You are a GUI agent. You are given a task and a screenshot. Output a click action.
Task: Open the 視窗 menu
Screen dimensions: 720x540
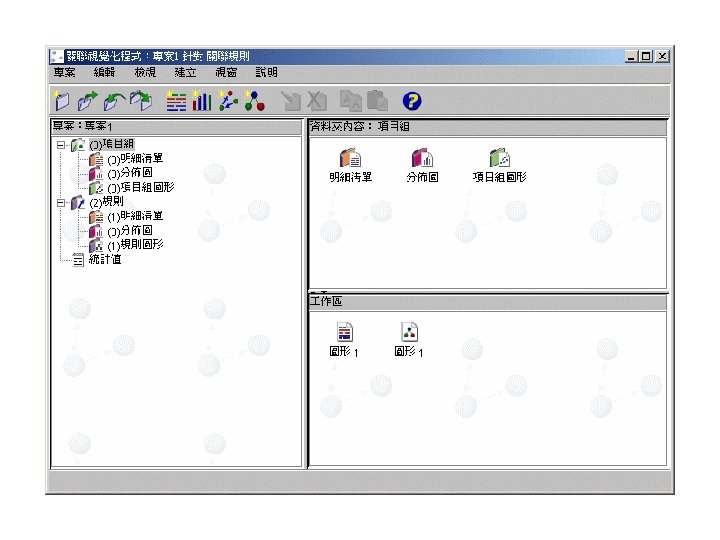226,73
